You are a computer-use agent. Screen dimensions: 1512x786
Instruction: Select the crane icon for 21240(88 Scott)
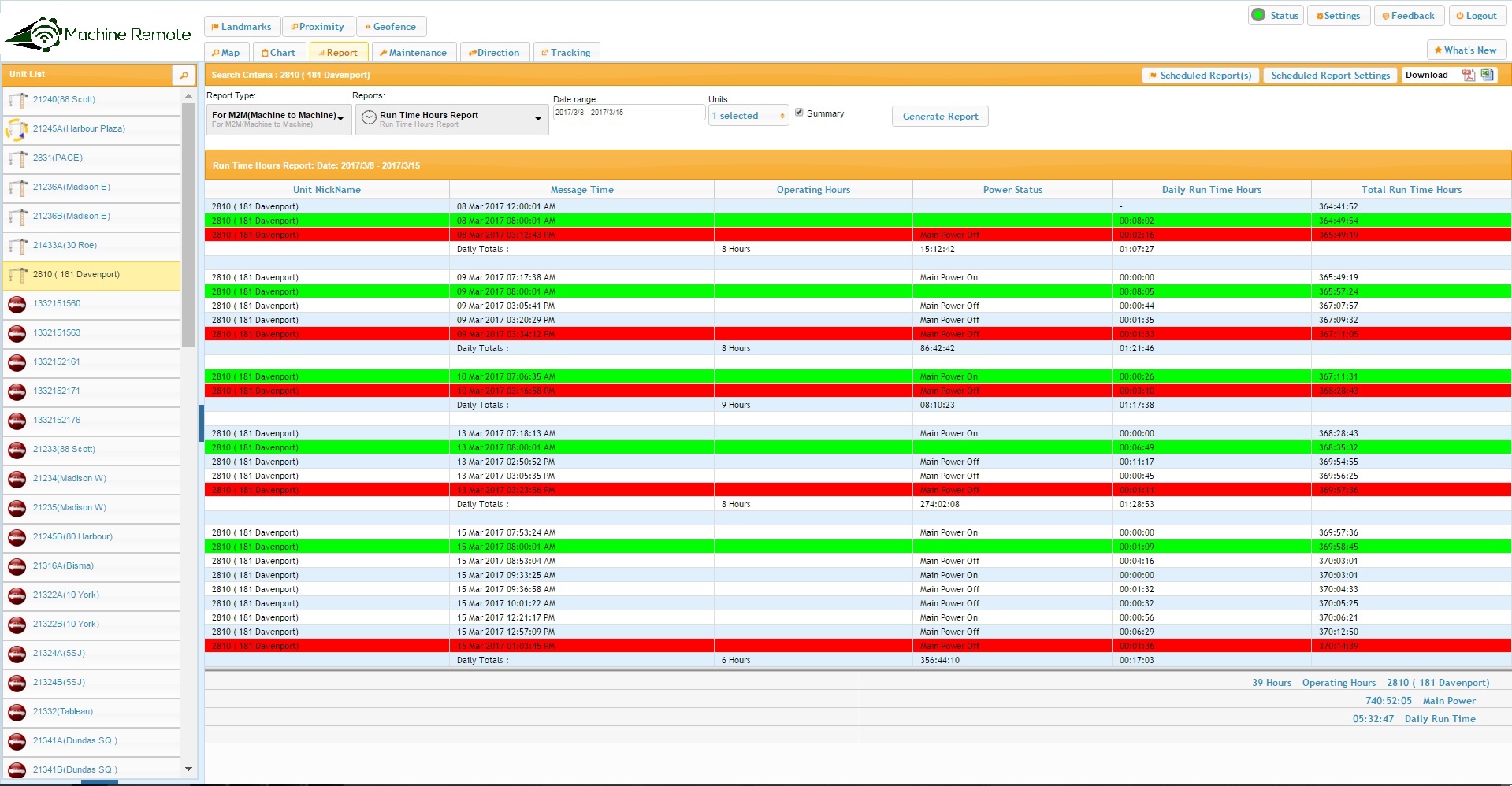tap(17, 100)
